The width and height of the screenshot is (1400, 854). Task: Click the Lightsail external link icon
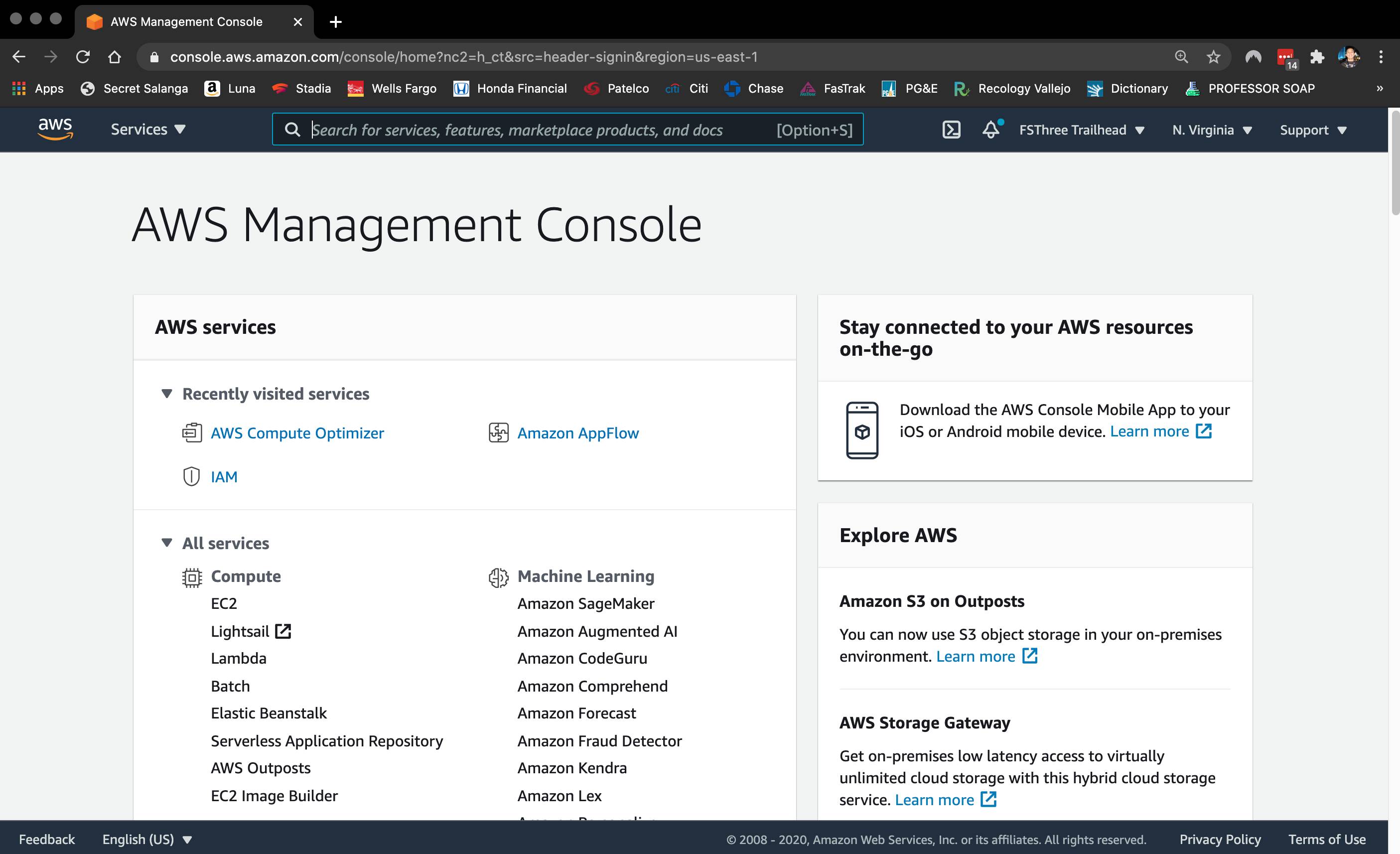pyautogui.click(x=283, y=631)
